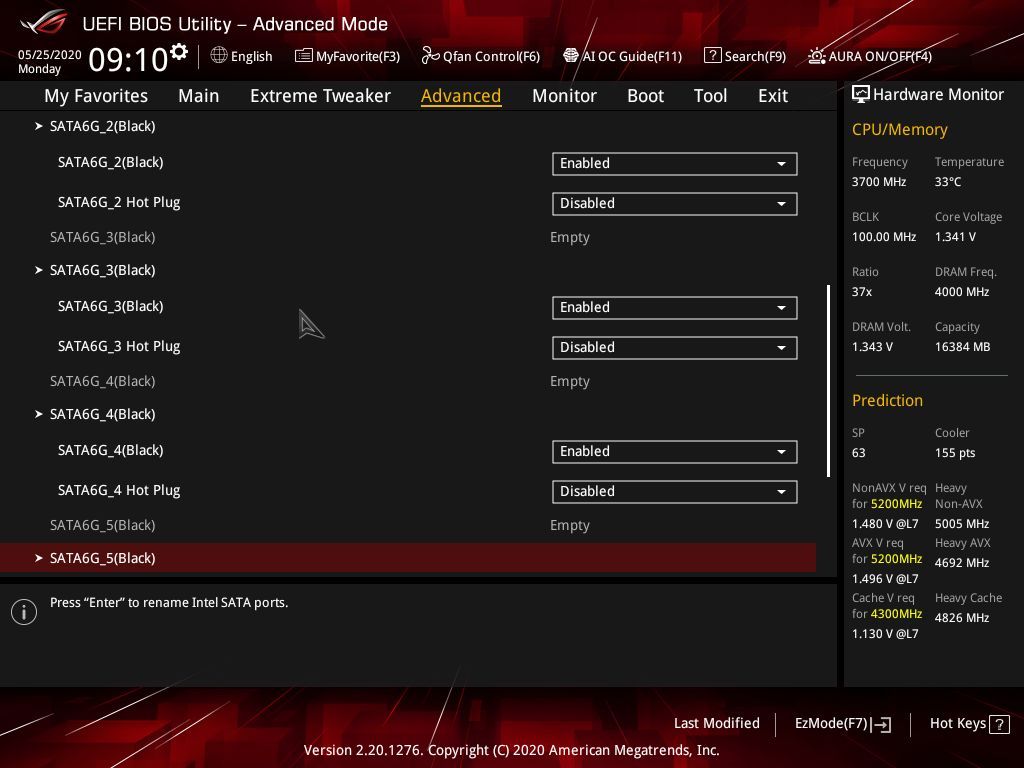Click the 1.343 V DRAM voltage value
The height and width of the screenshot is (768, 1024).
click(x=872, y=347)
